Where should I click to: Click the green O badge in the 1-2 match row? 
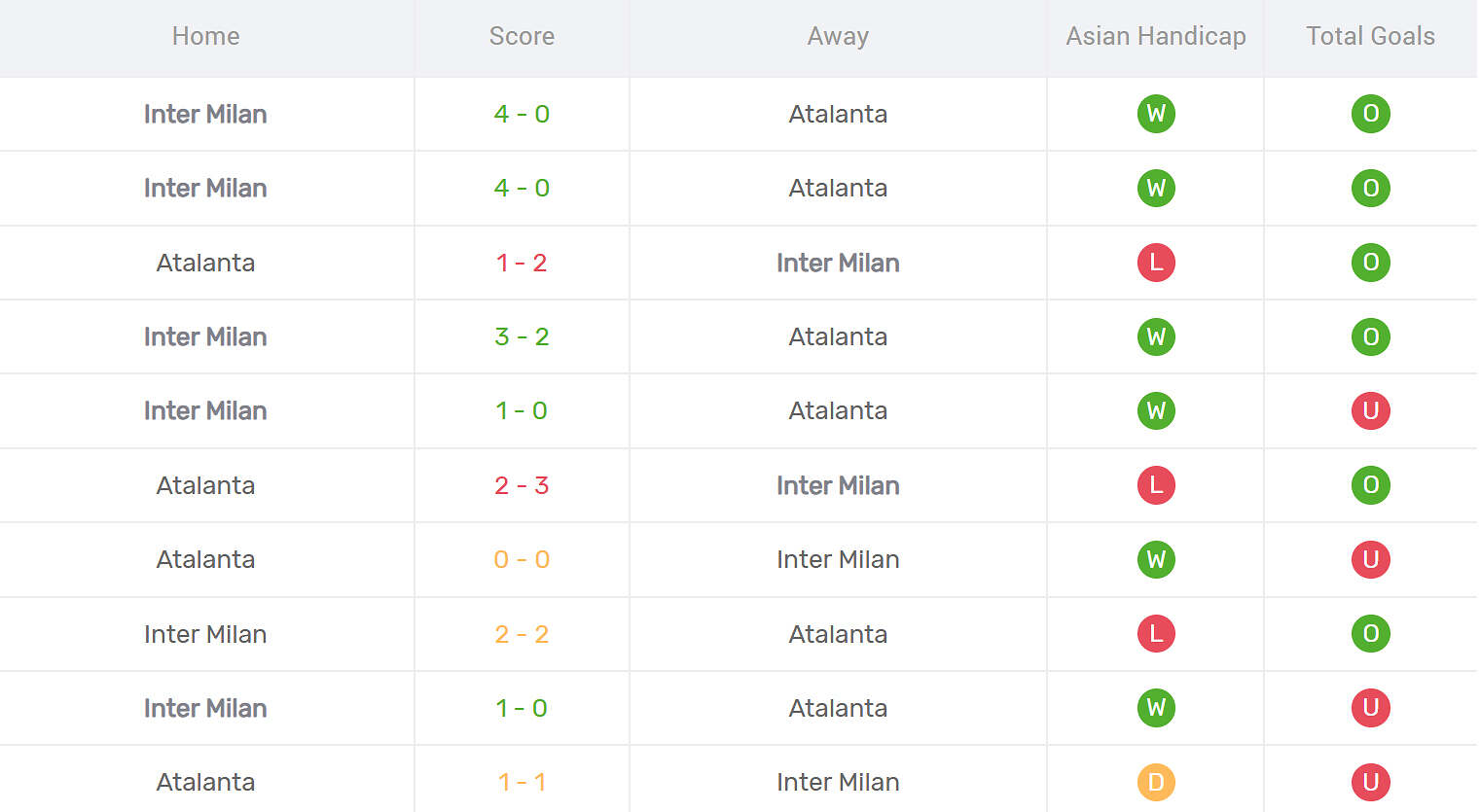(1370, 263)
